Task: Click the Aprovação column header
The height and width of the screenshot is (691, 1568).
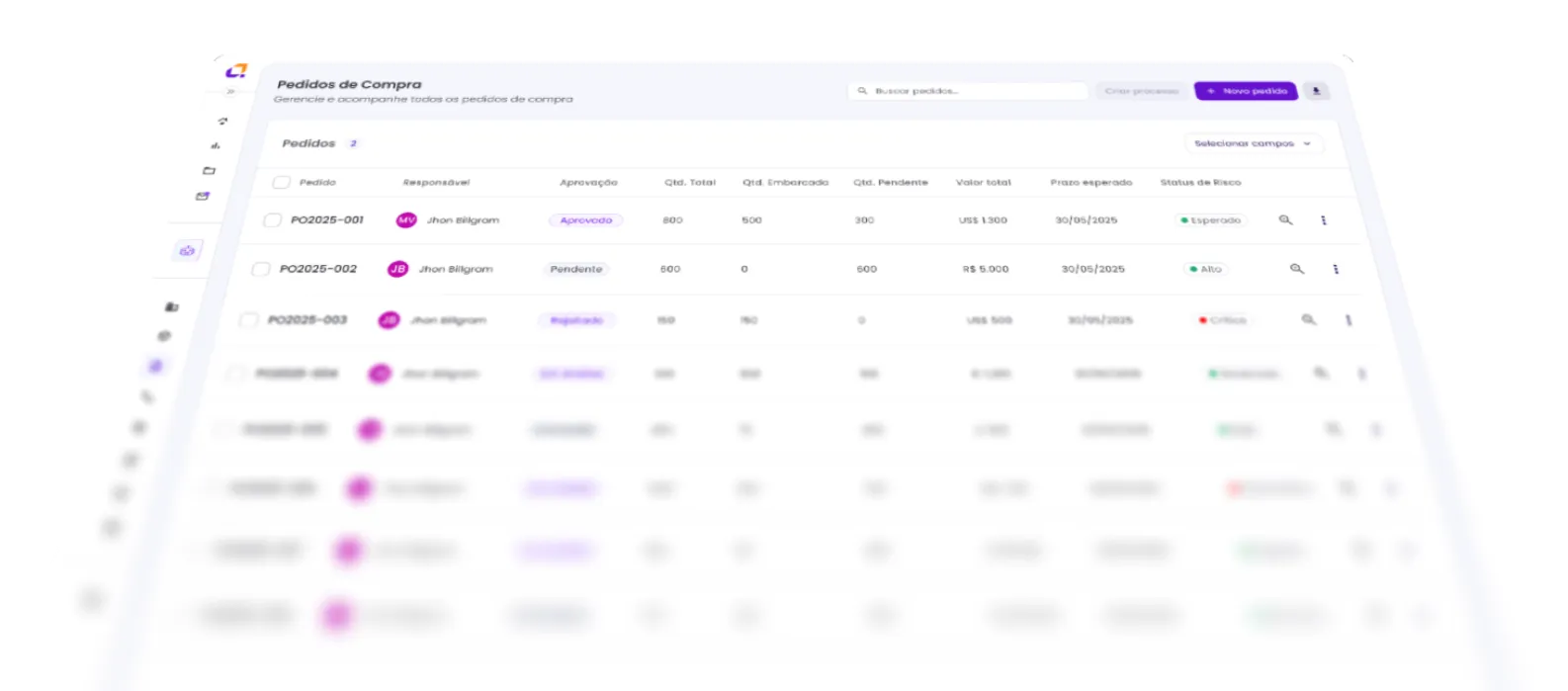Action: (x=588, y=182)
